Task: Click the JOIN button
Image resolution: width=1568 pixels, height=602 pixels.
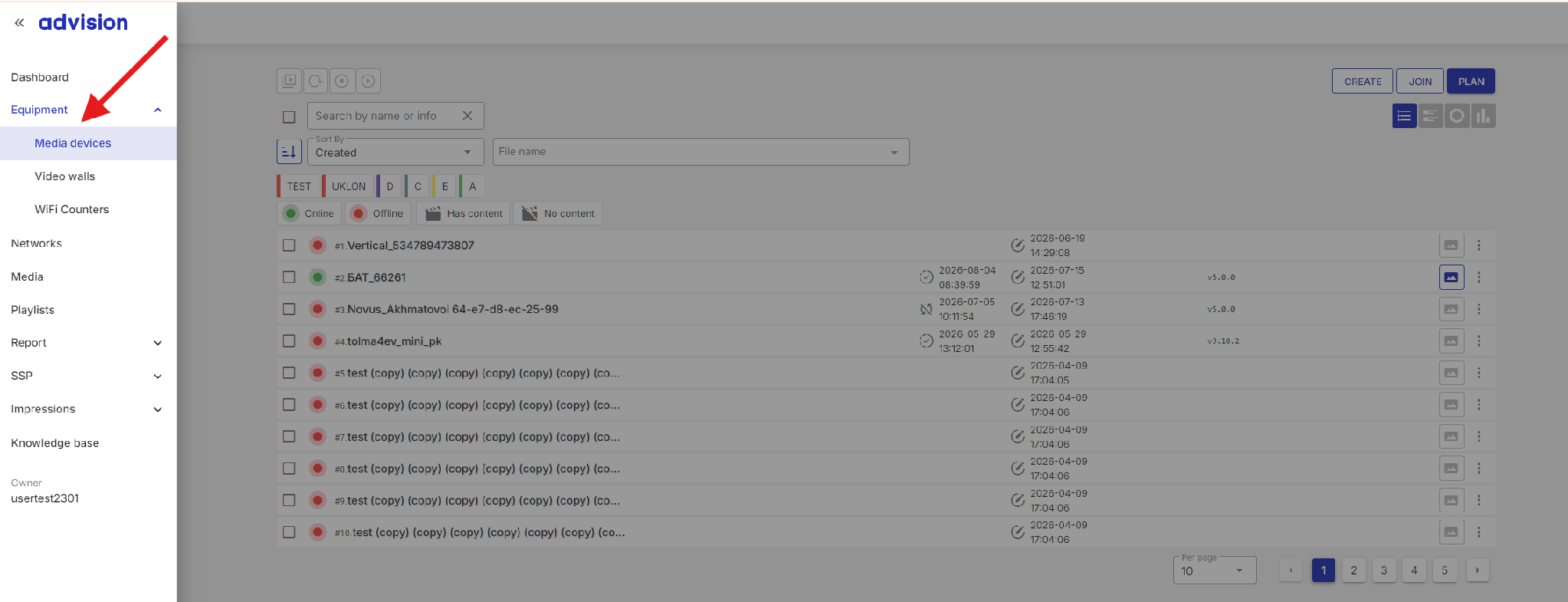Action: point(1420,81)
